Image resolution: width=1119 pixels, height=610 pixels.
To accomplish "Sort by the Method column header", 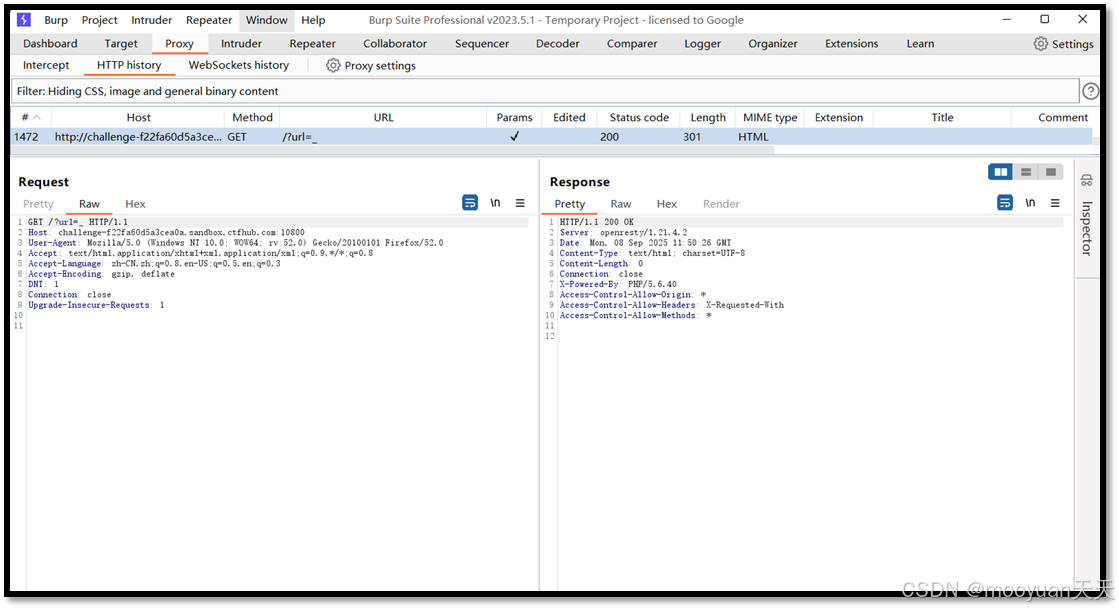I will (x=252, y=117).
